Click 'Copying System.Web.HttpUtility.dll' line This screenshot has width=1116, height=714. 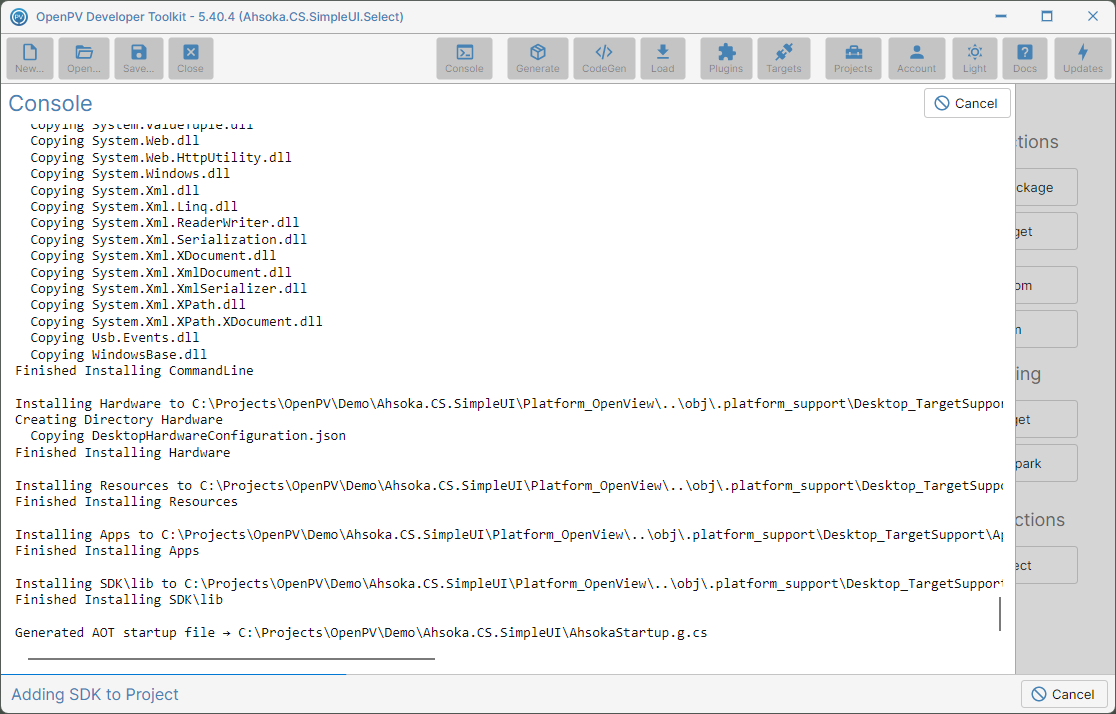tap(161, 157)
